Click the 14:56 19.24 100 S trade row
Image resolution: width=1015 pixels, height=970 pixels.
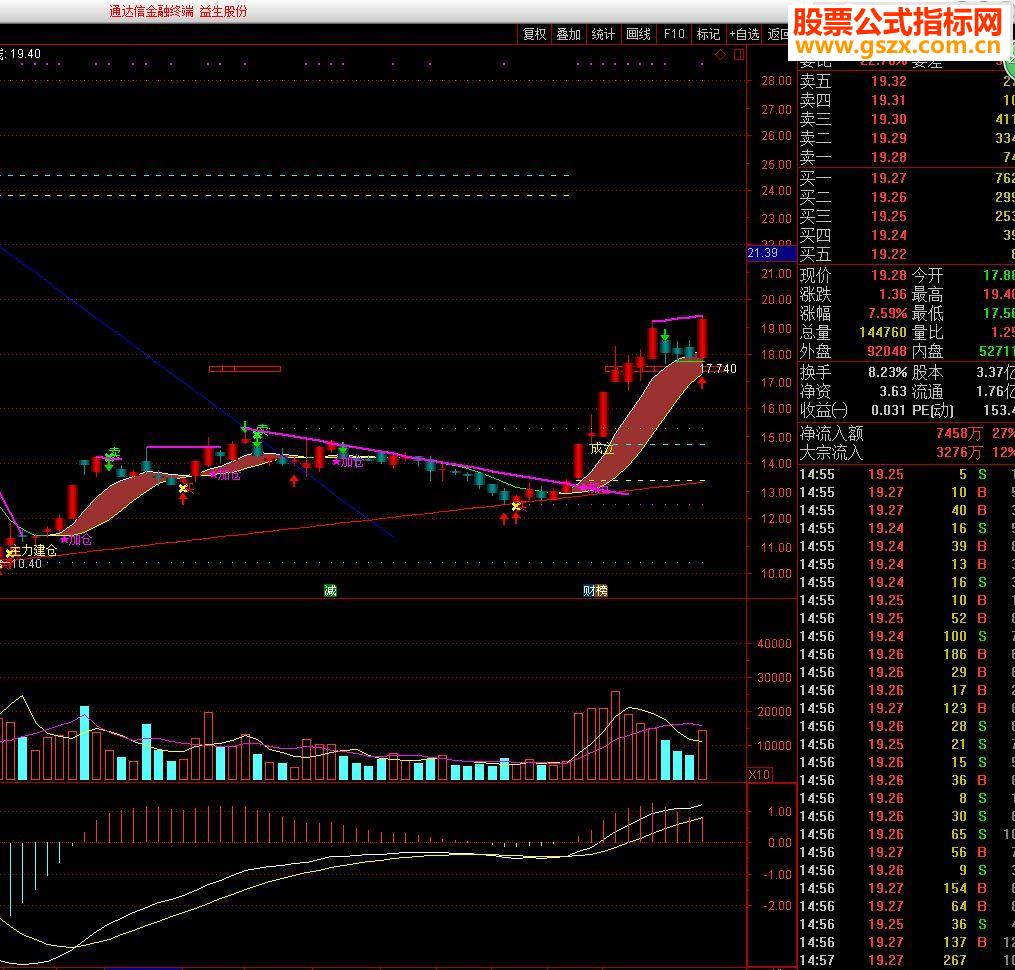coord(906,636)
